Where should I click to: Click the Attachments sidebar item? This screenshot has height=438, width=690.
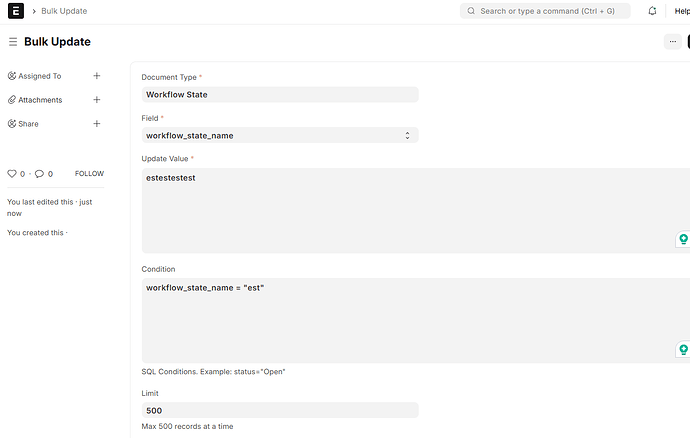click(39, 100)
